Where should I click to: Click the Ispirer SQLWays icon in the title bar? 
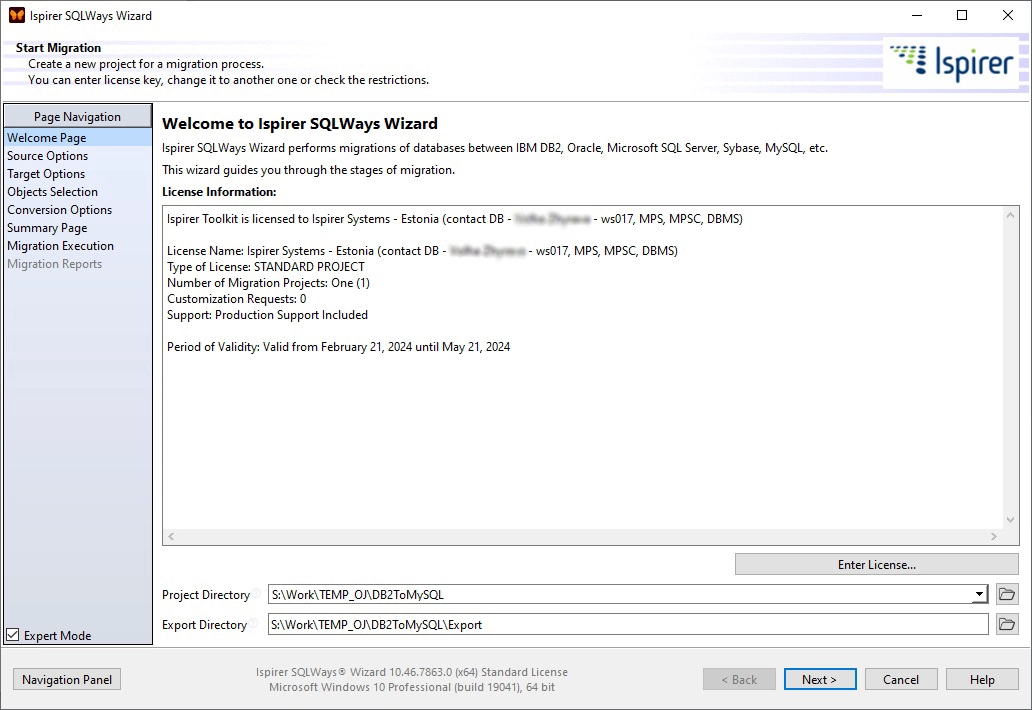pos(16,15)
